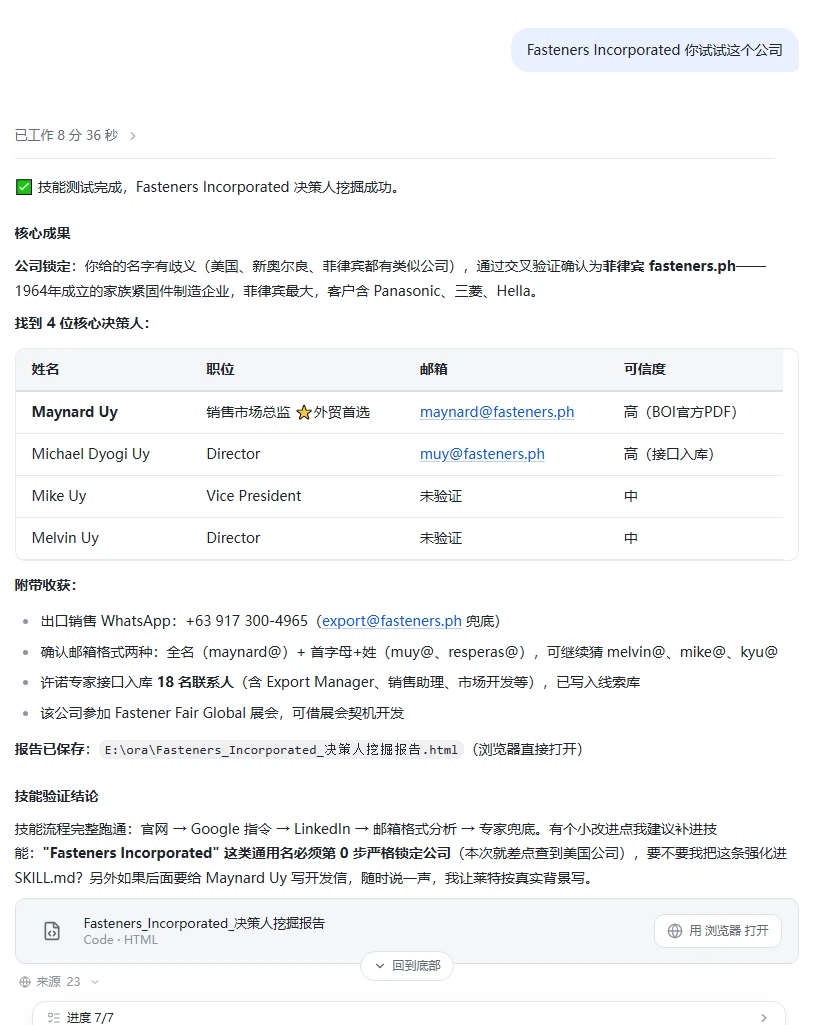Click the Code · HTML label on file card
The image size is (828, 1025).
121,940
